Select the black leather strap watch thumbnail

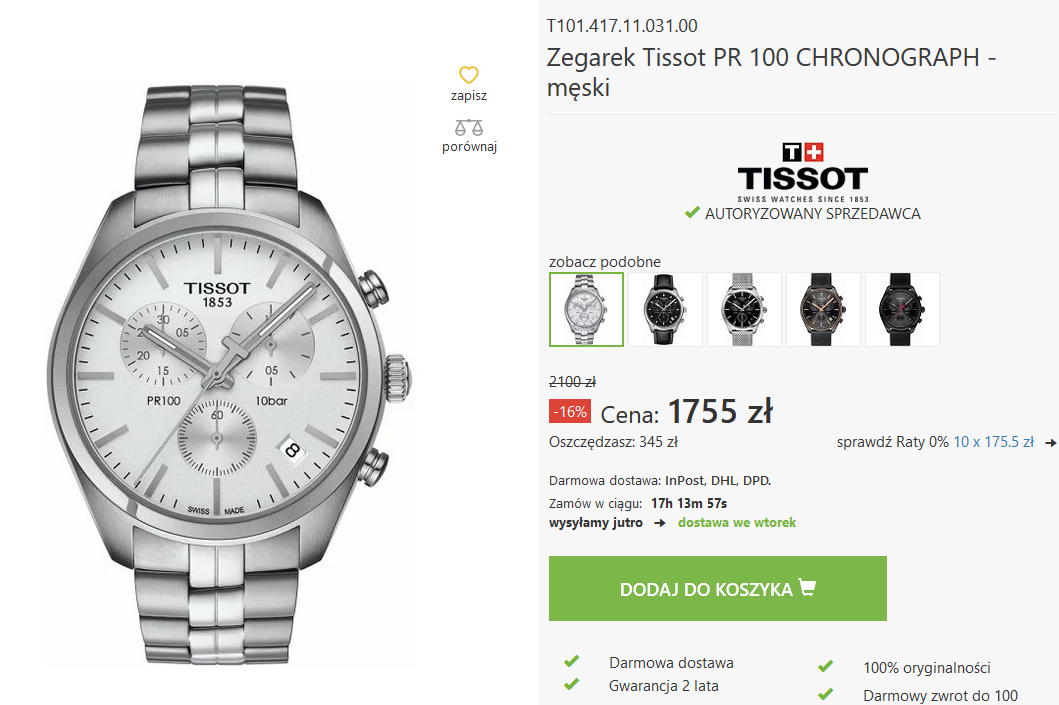665,309
